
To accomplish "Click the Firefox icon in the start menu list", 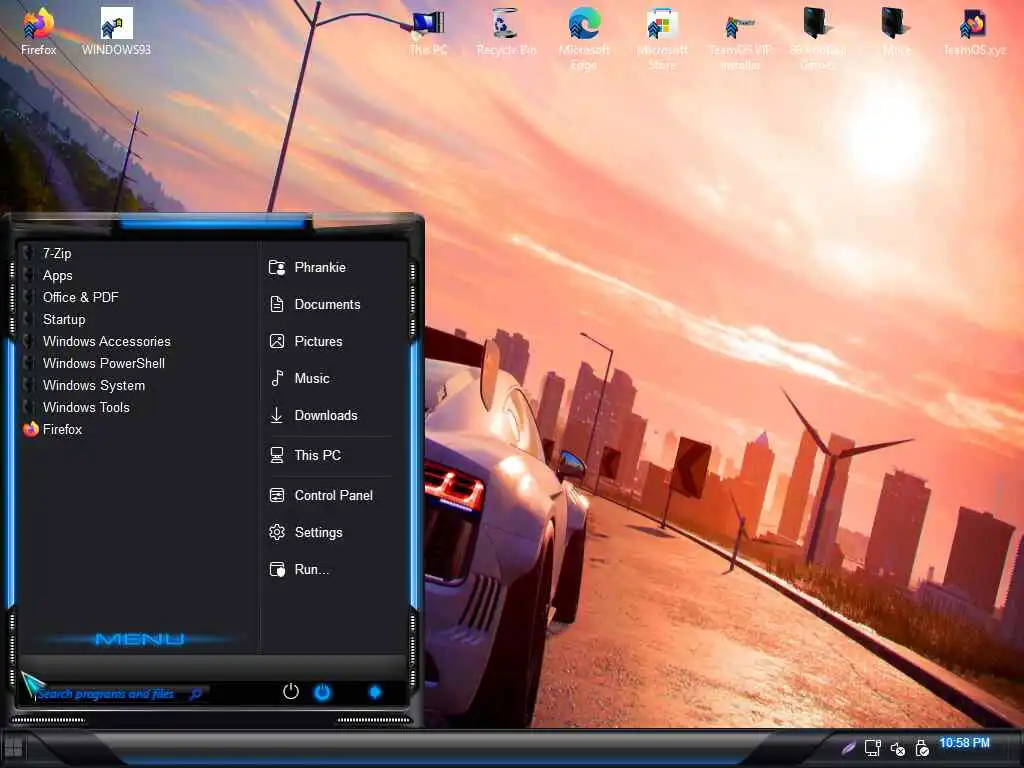I will pyautogui.click(x=31, y=429).
